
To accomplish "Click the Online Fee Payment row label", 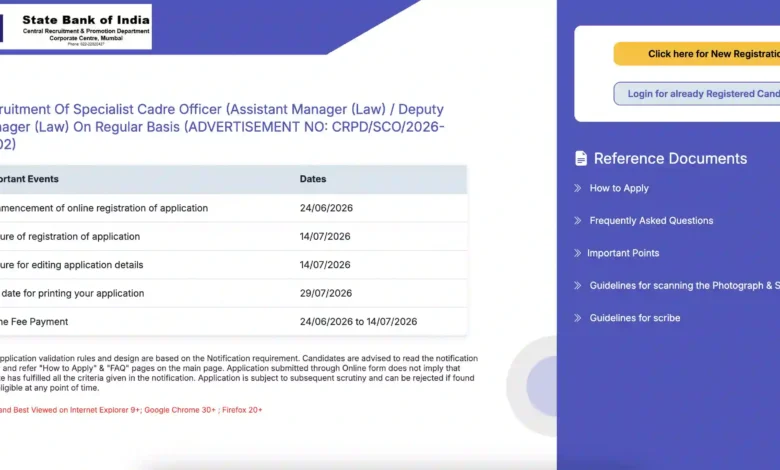I will tap(34, 321).
